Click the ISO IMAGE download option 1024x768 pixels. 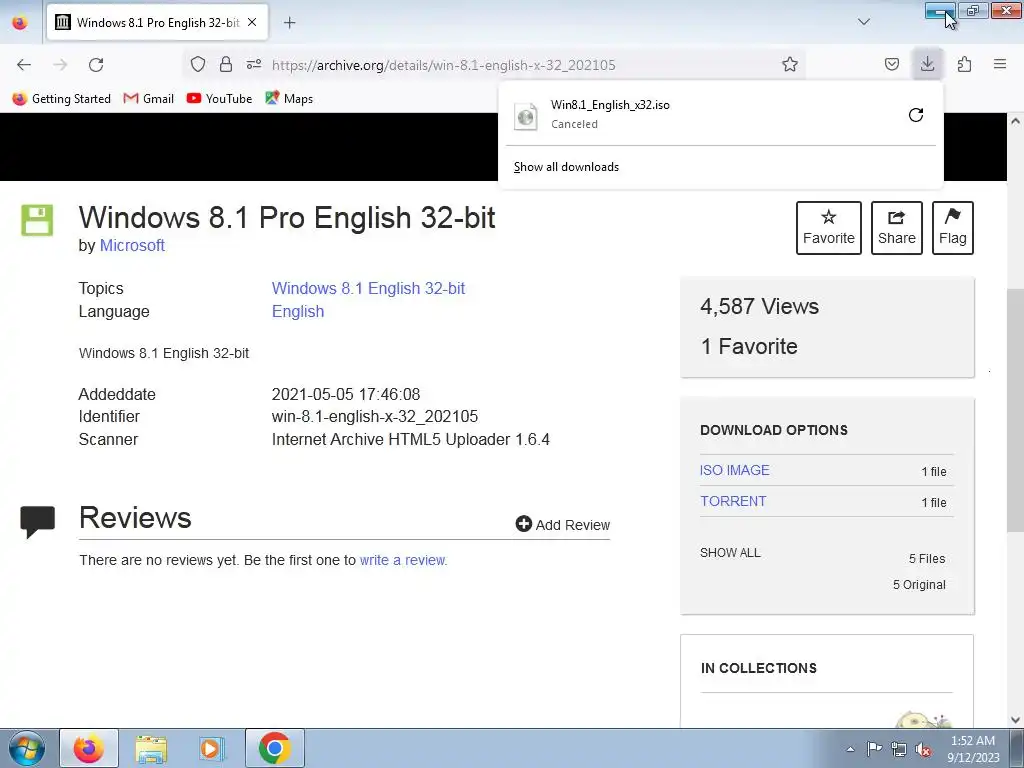coord(735,470)
